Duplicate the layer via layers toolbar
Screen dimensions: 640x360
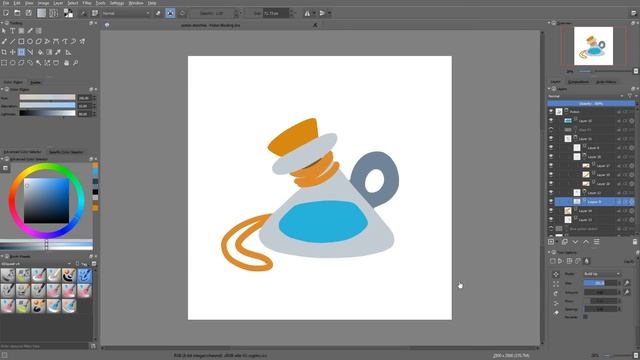564,242
